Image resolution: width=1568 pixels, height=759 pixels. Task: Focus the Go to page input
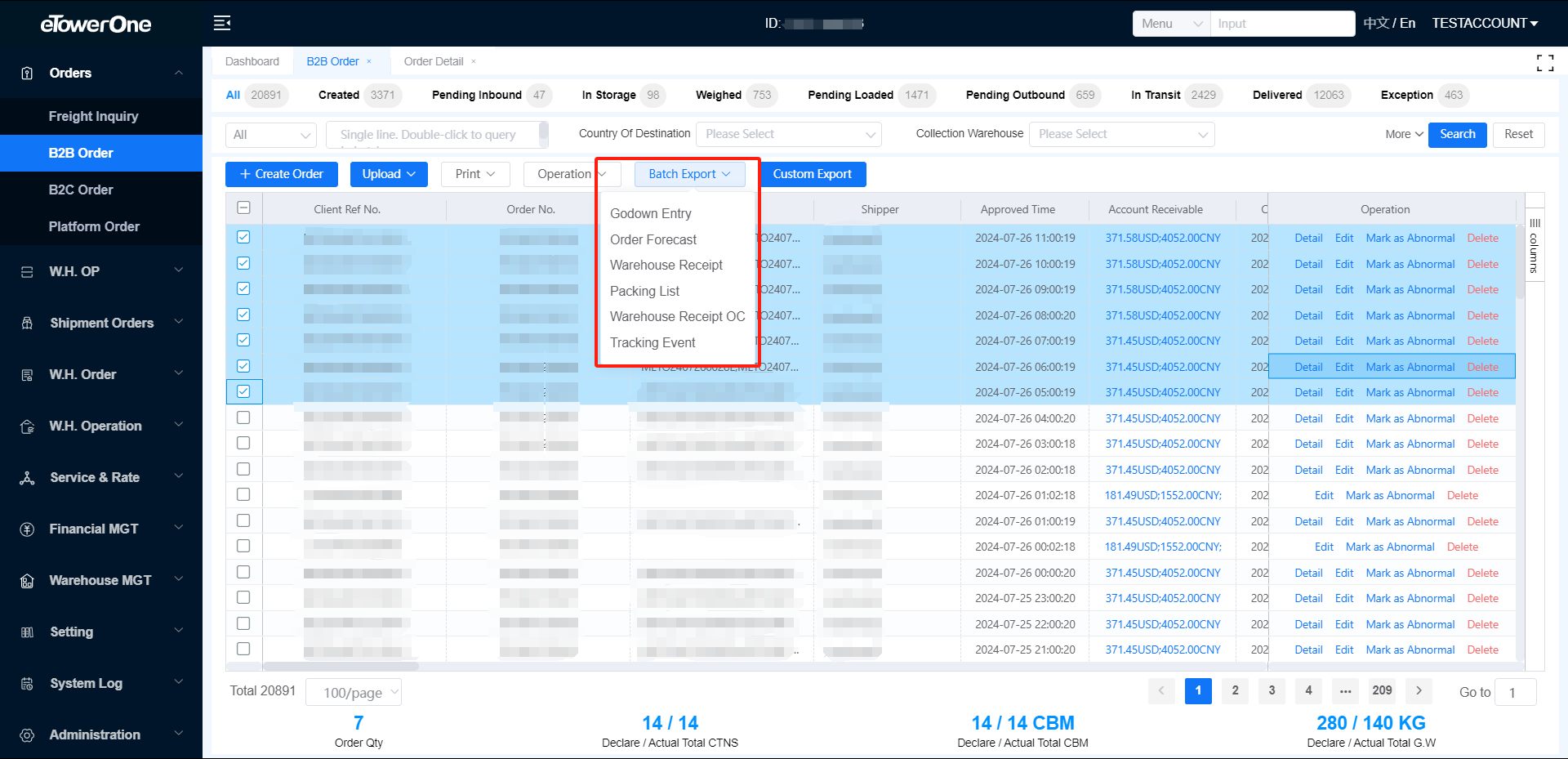1516,692
